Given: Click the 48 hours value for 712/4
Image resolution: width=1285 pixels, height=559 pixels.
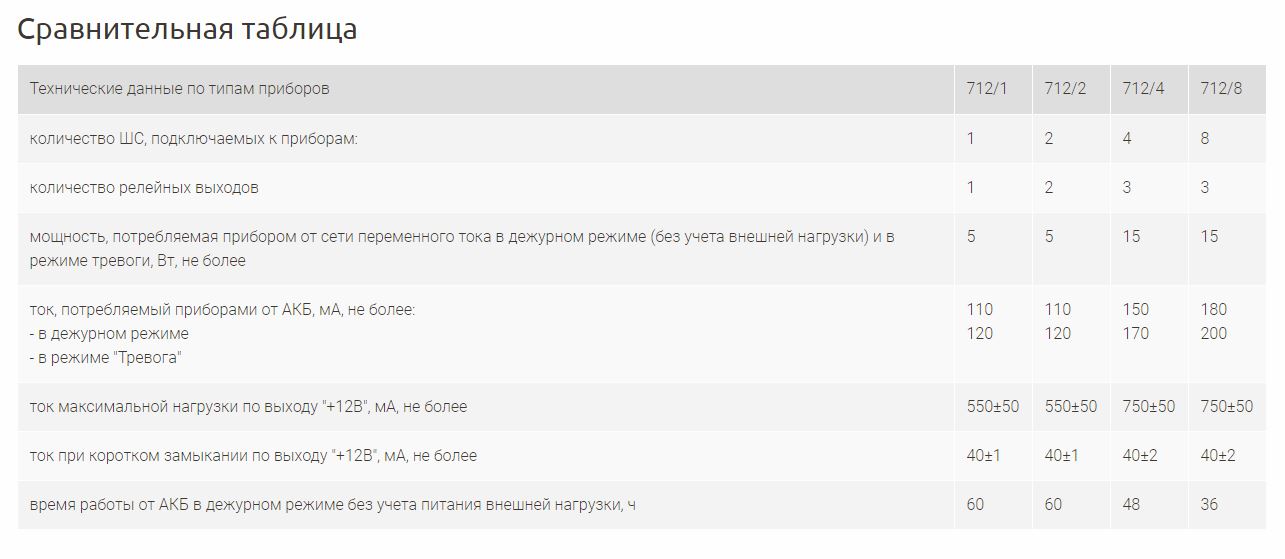Looking at the screenshot, I should click(x=1131, y=505).
